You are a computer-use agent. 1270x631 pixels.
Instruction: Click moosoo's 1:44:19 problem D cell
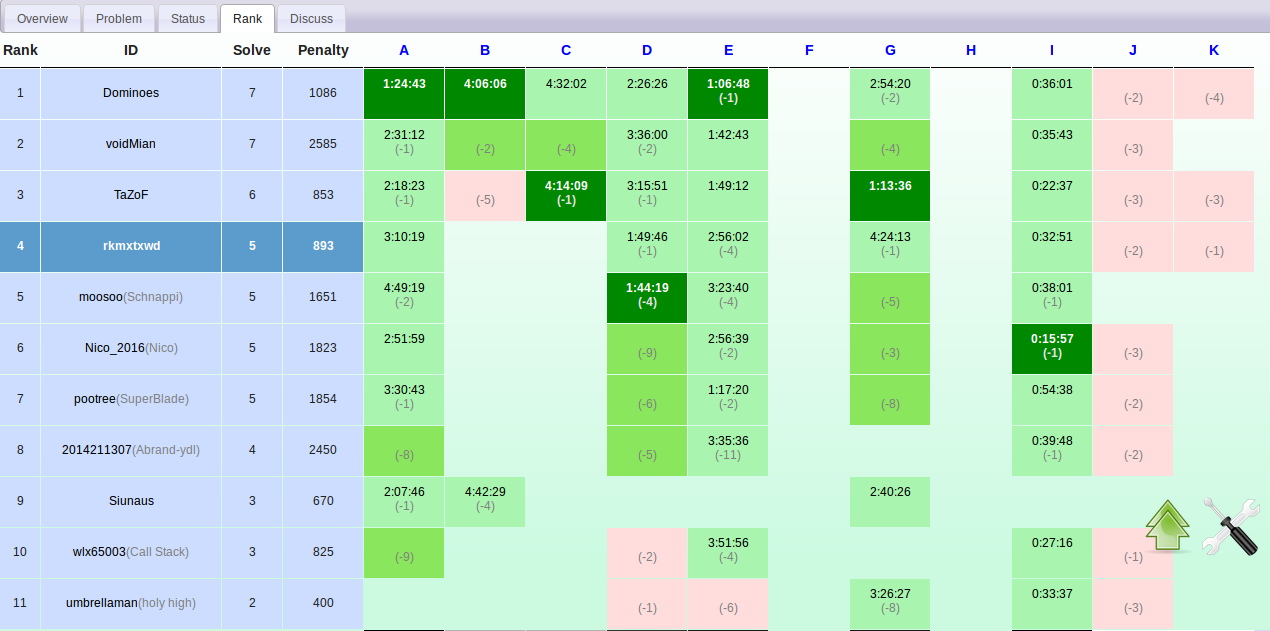pyautogui.click(x=647, y=297)
